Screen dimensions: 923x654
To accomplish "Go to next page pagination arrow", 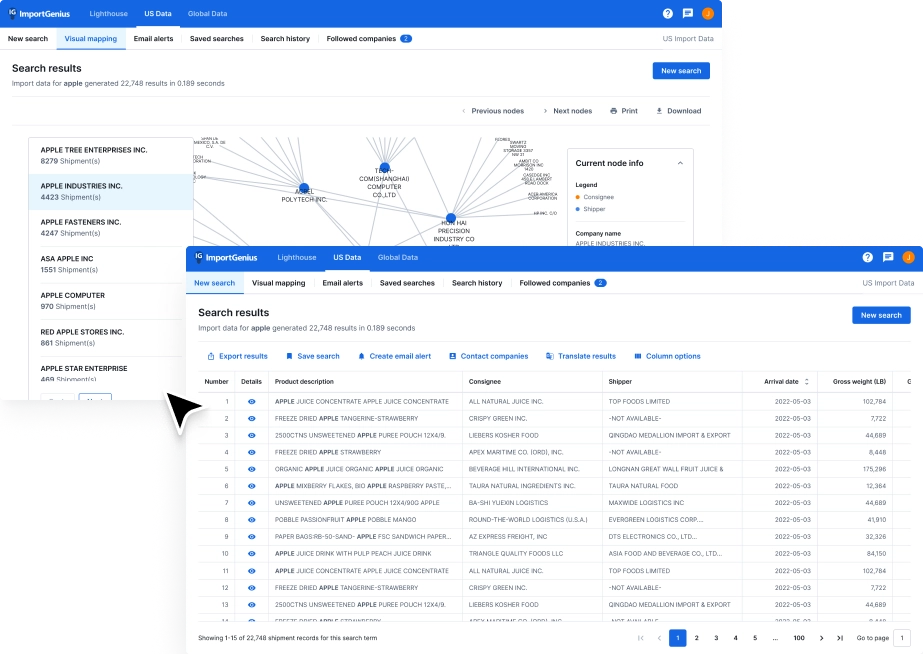I will [x=822, y=638].
